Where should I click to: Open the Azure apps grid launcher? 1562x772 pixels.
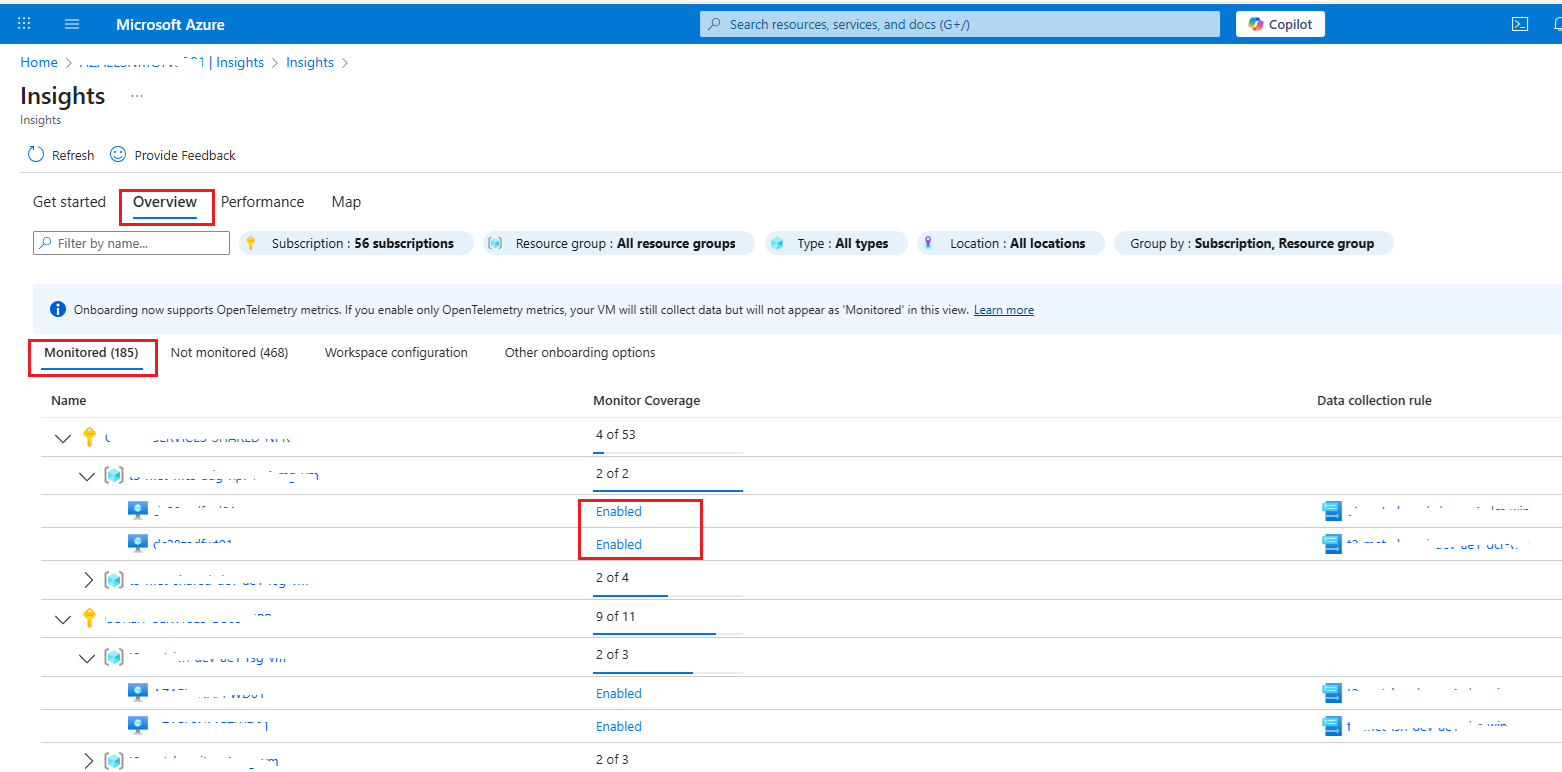point(24,24)
